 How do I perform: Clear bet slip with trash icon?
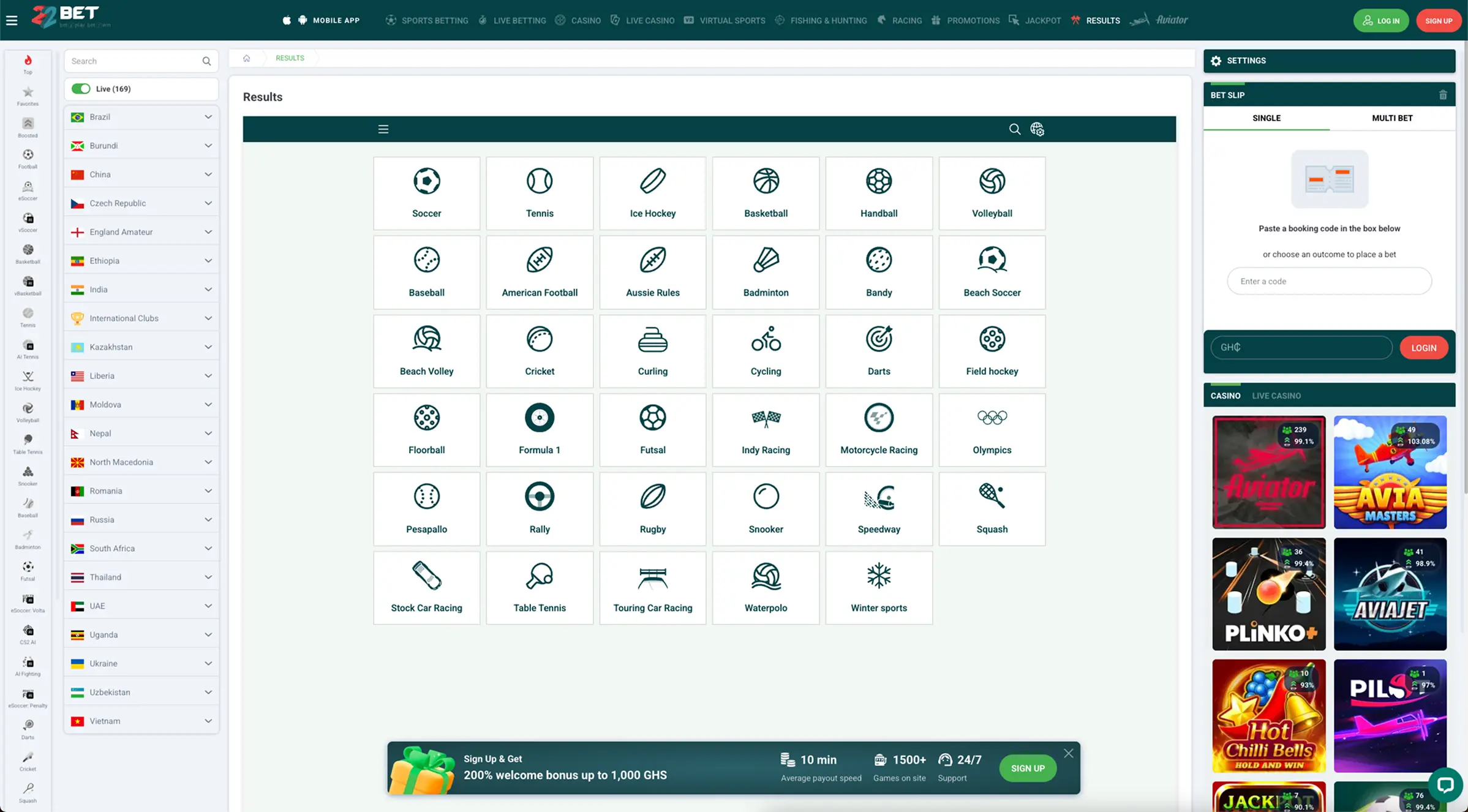pos(1443,95)
